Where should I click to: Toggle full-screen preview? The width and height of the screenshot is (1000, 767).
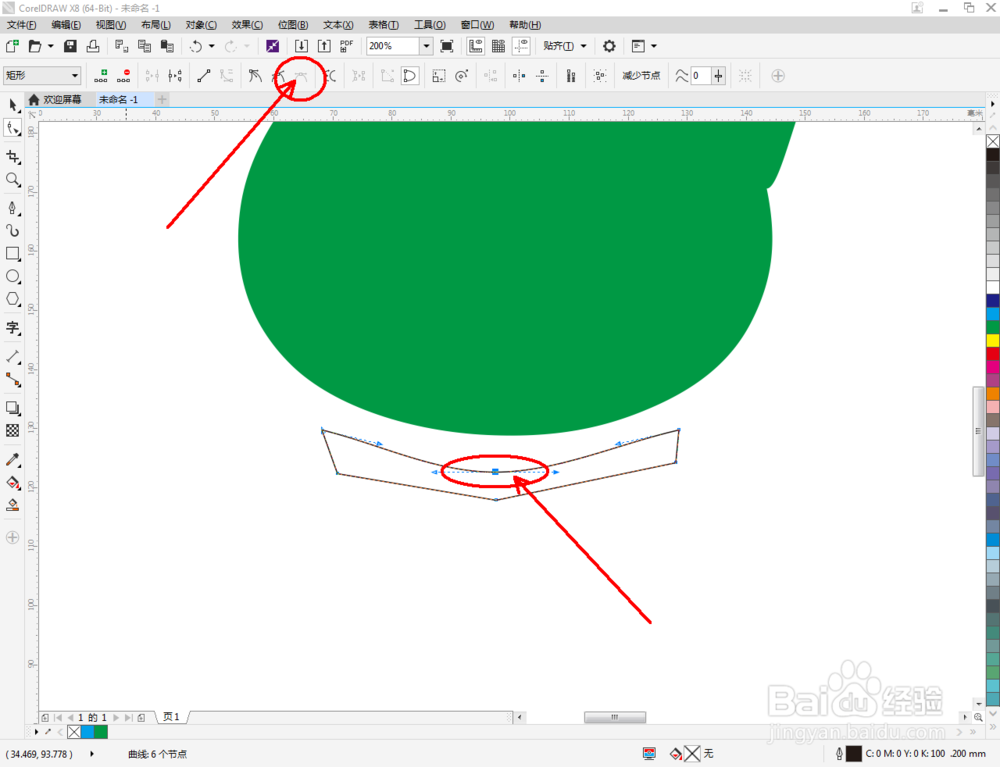coord(447,46)
